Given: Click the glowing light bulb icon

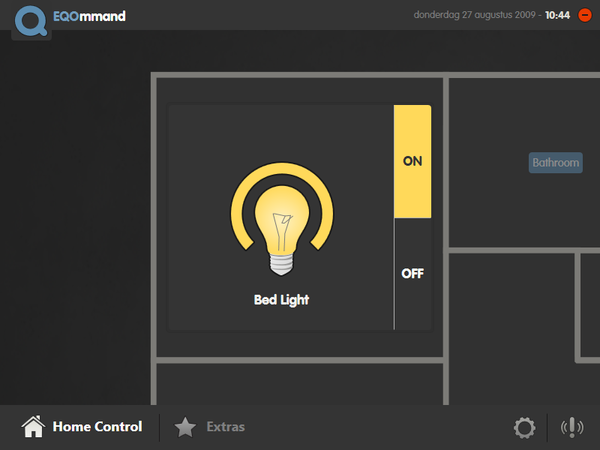Looking at the screenshot, I should 282,230.
